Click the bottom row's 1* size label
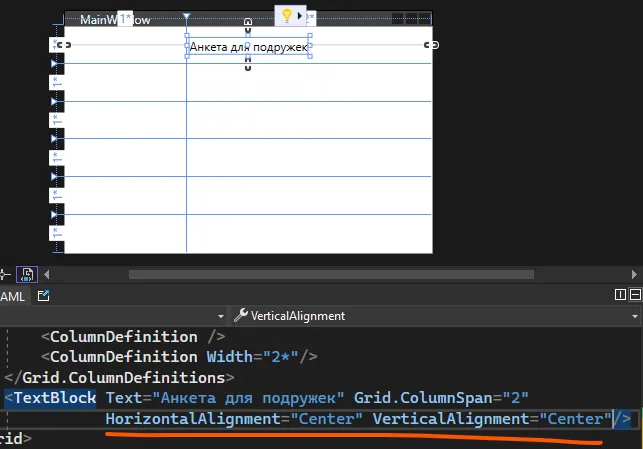 click(56, 233)
